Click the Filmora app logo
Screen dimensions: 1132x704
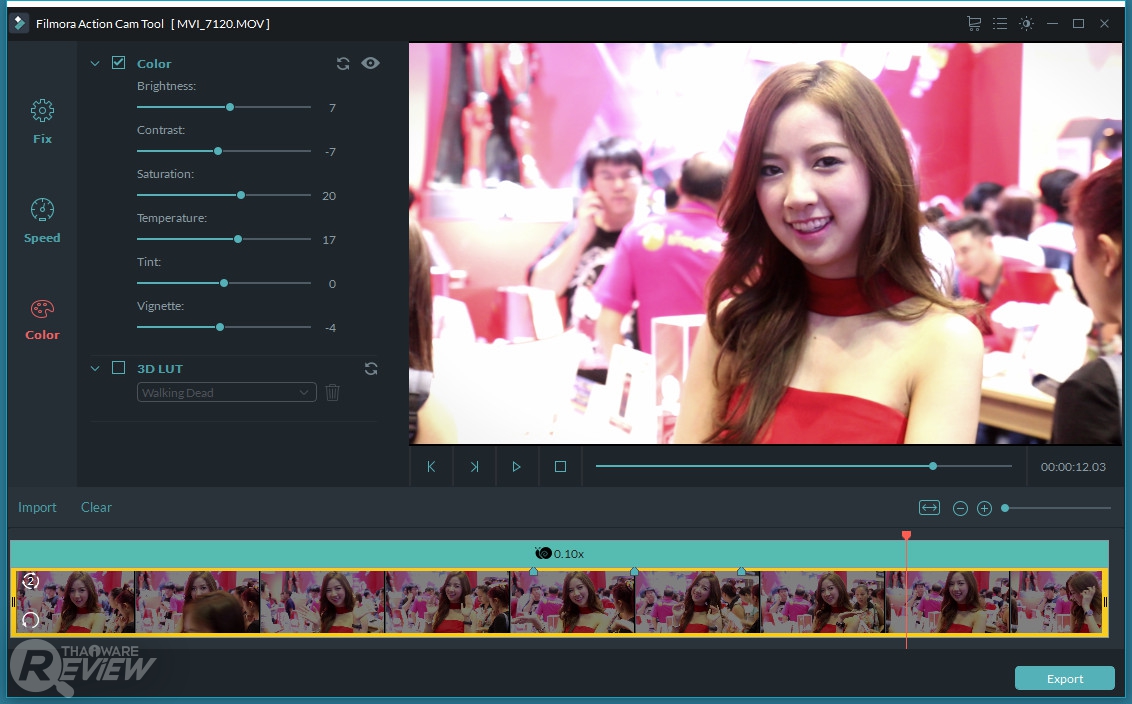18,23
